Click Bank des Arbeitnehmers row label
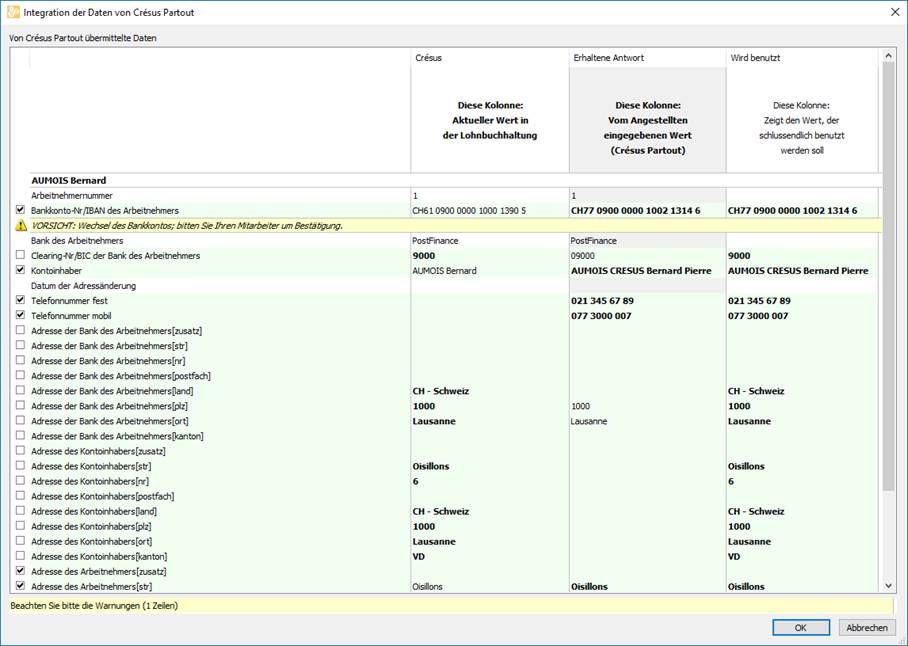Viewport: 908px width, 646px height. point(77,241)
